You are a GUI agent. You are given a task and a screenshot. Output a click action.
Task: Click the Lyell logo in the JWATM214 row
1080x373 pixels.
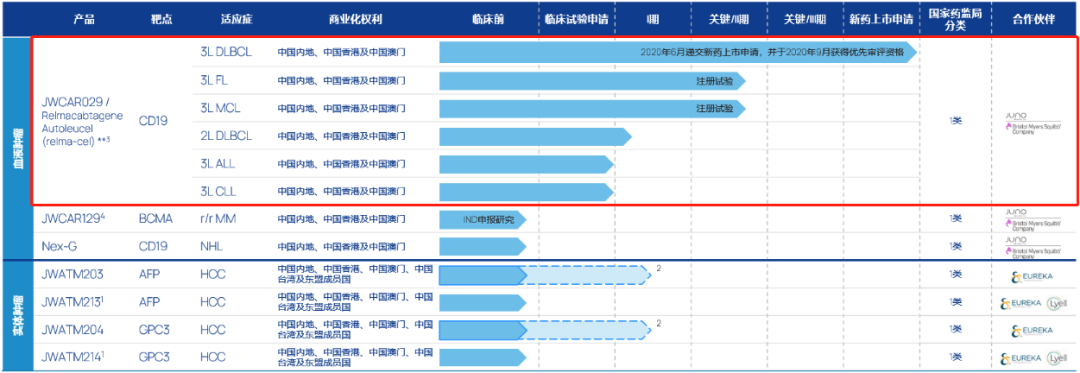tap(1056, 358)
